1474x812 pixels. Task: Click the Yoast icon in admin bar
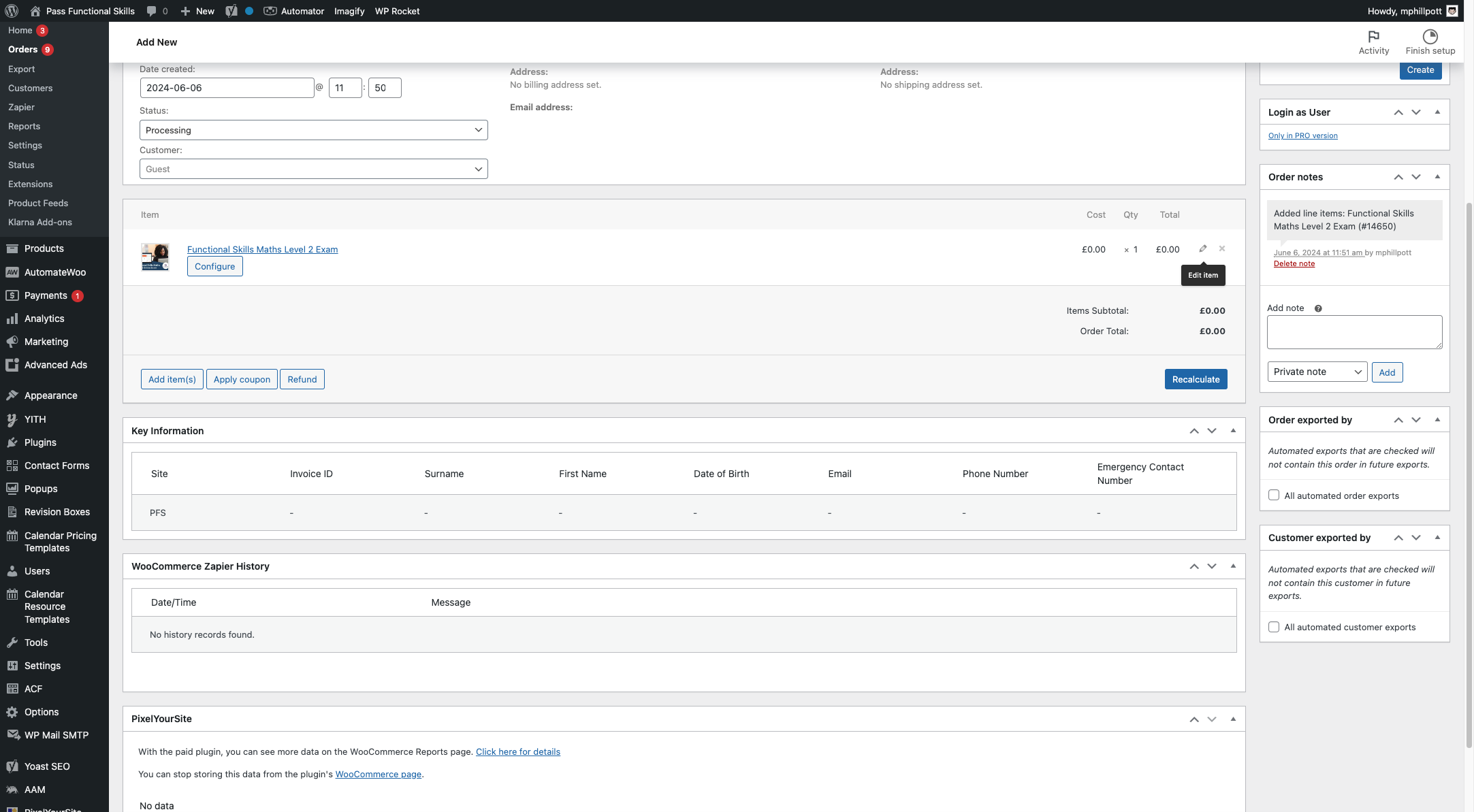[231, 11]
